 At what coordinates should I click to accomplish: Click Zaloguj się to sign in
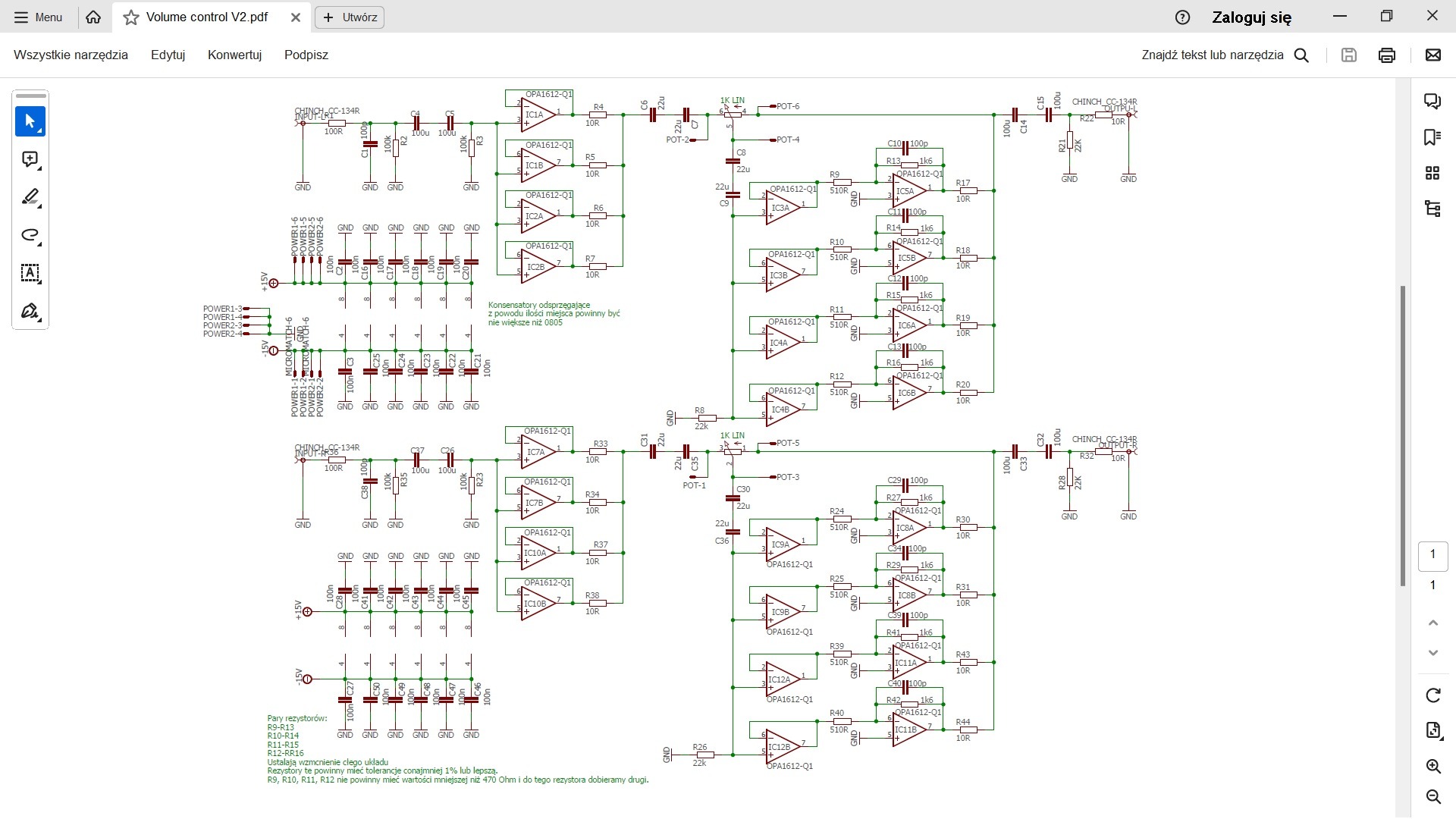[1251, 17]
